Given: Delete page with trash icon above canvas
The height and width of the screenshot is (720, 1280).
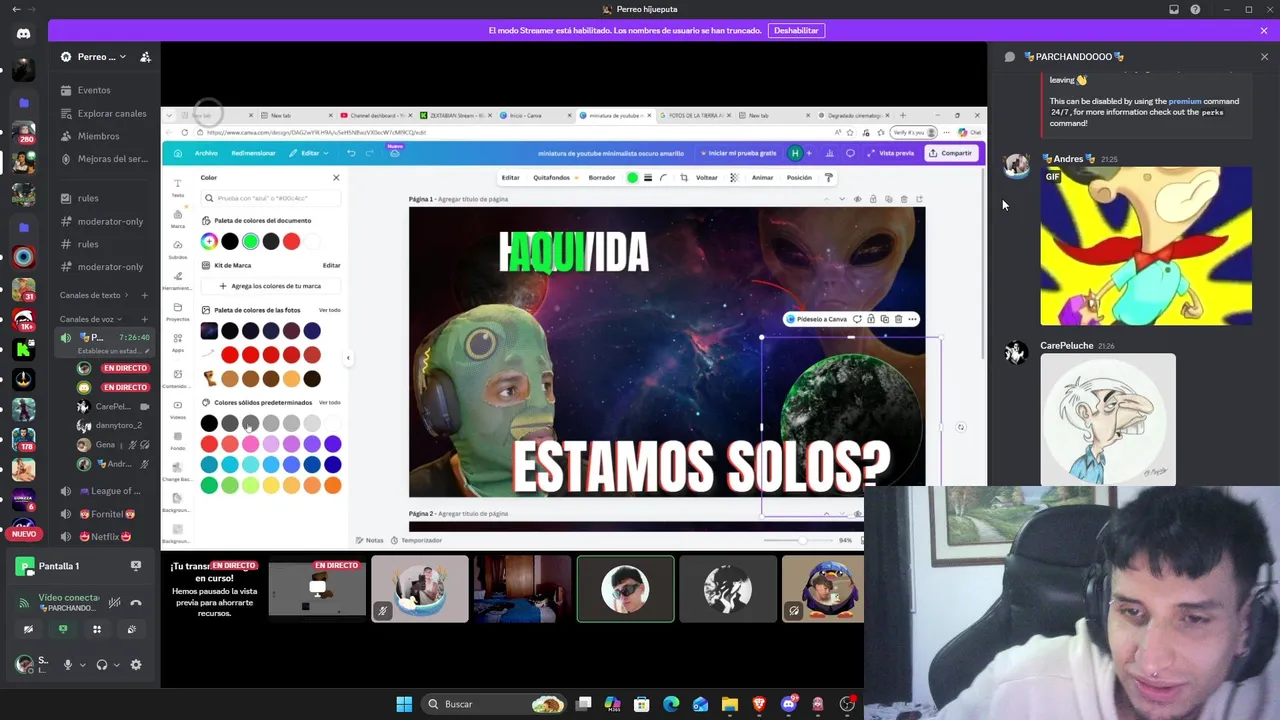Looking at the screenshot, I should coord(904,199).
